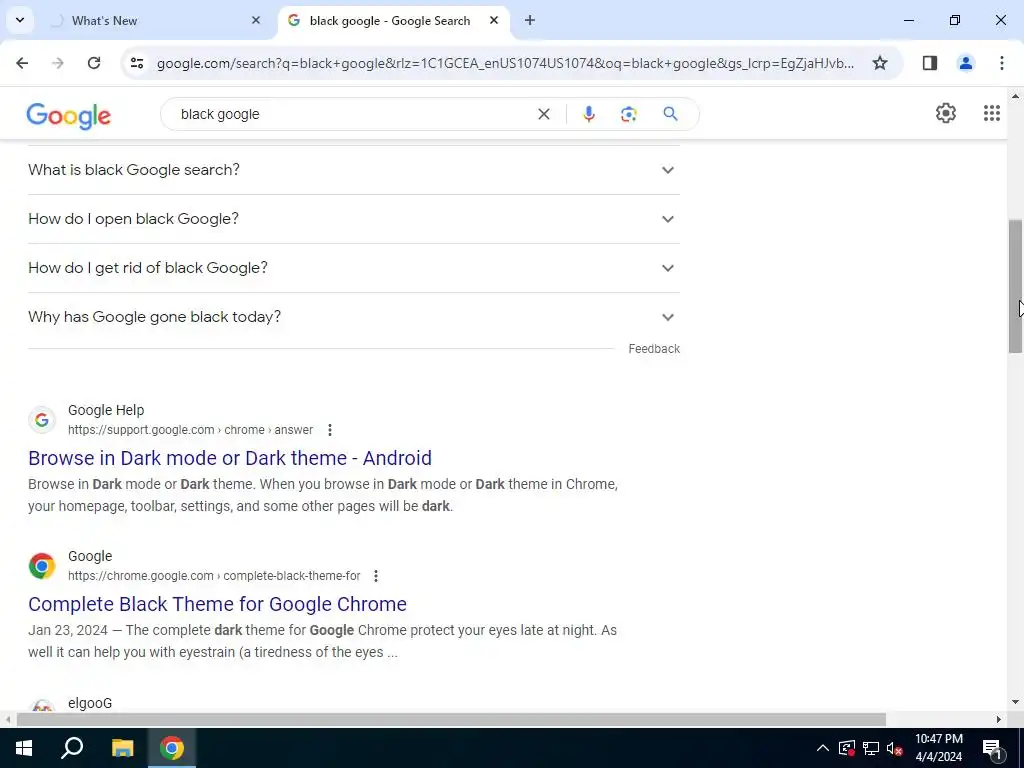The image size is (1024, 768).
Task: Open the Windows Start menu
Action: click(24, 748)
